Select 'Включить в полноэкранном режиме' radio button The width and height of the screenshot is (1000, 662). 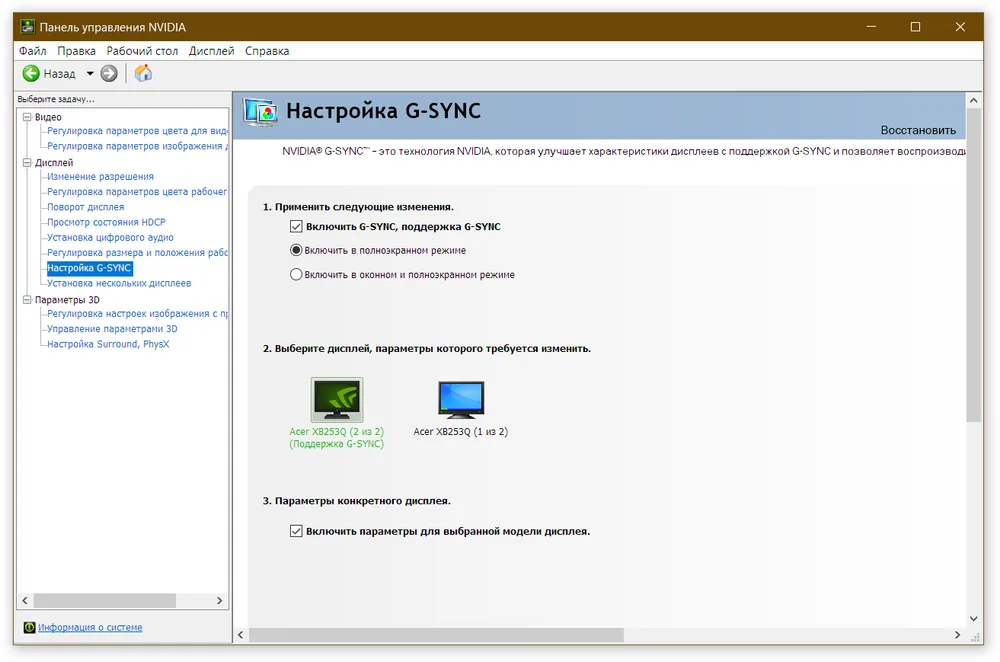(x=296, y=250)
